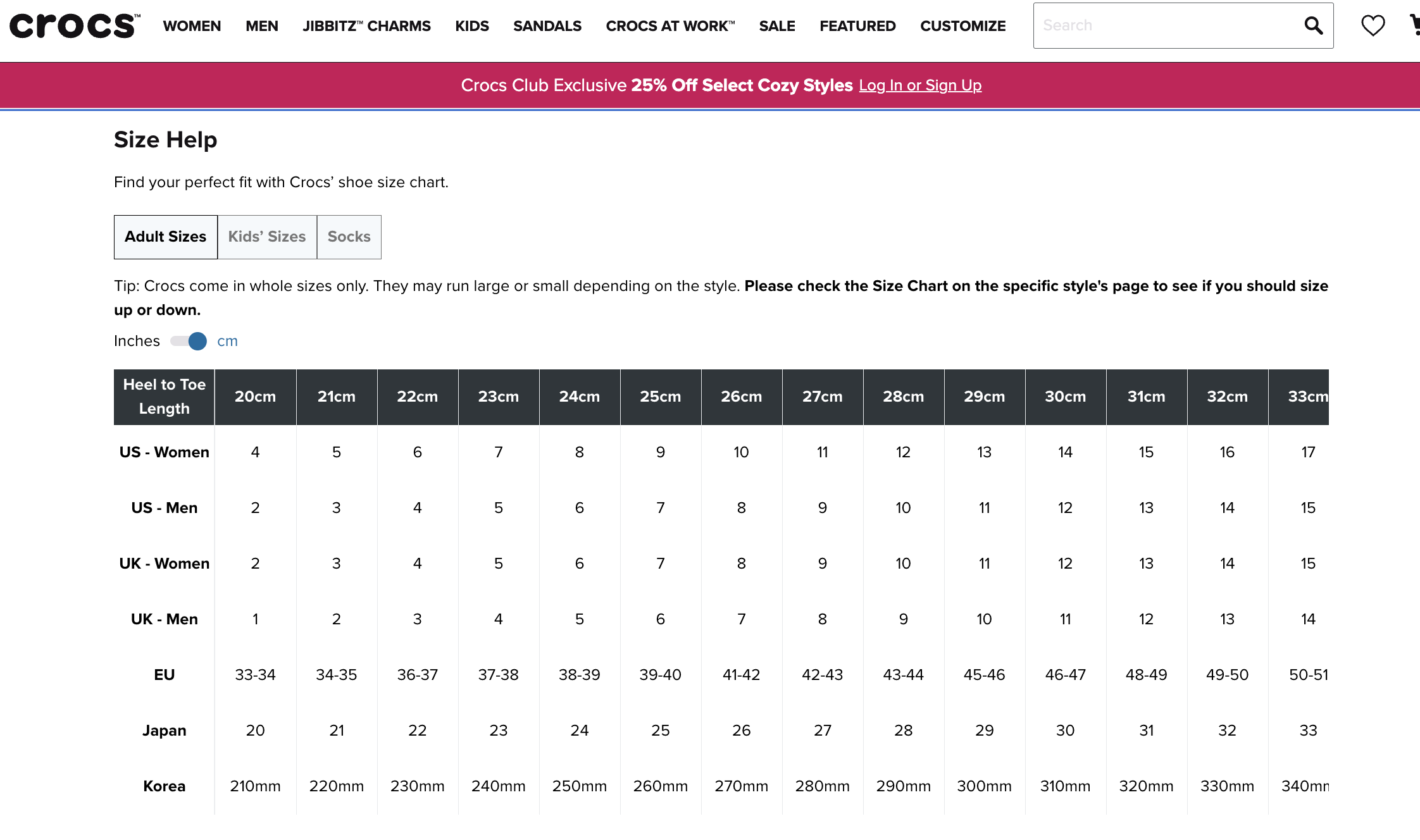This screenshot has width=1420, height=840.
Task: Go to the Sale section
Action: click(776, 26)
